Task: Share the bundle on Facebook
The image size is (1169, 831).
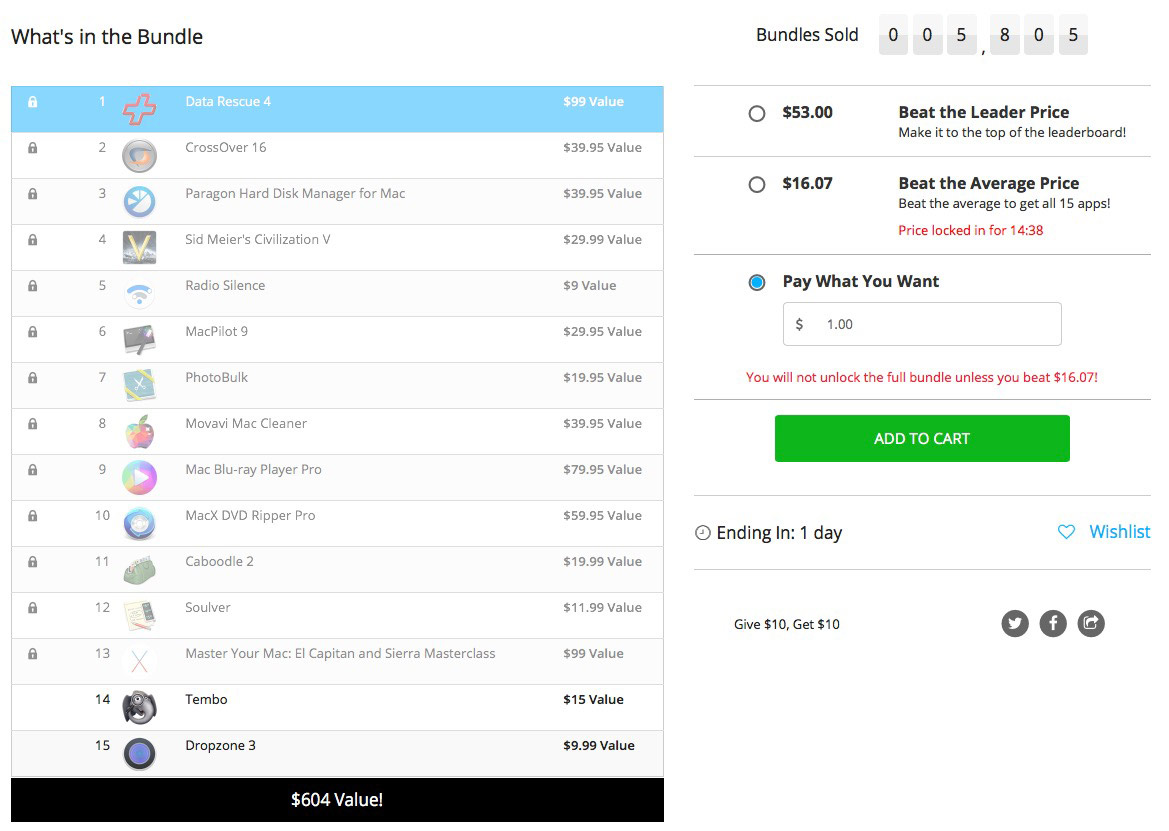Action: (x=1053, y=624)
